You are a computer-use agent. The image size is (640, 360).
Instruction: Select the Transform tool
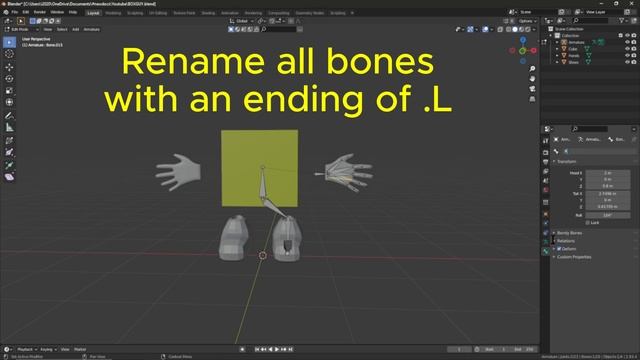pyautogui.click(x=9, y=102)
